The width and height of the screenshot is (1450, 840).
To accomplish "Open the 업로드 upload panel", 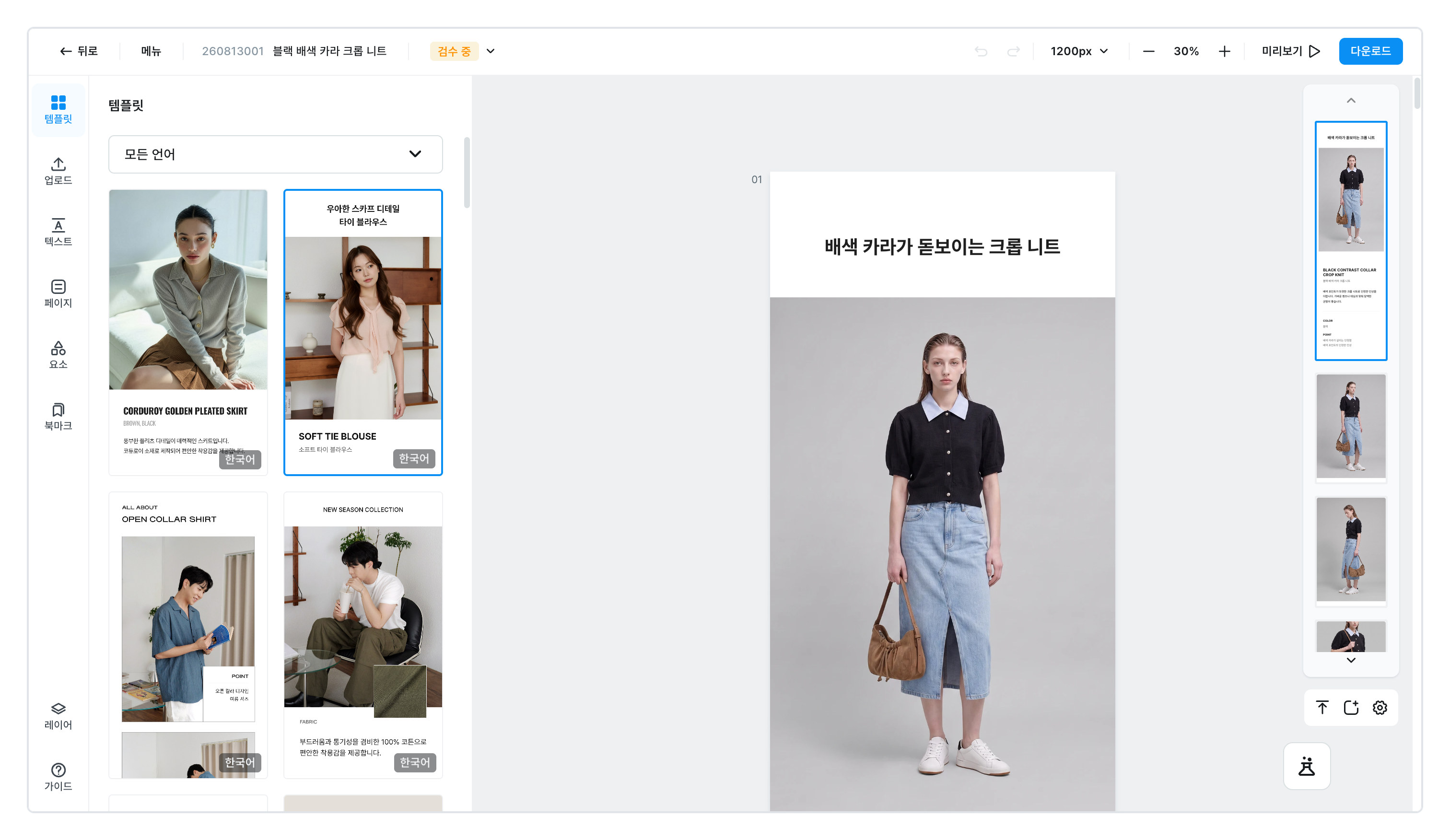I will 58,171.
